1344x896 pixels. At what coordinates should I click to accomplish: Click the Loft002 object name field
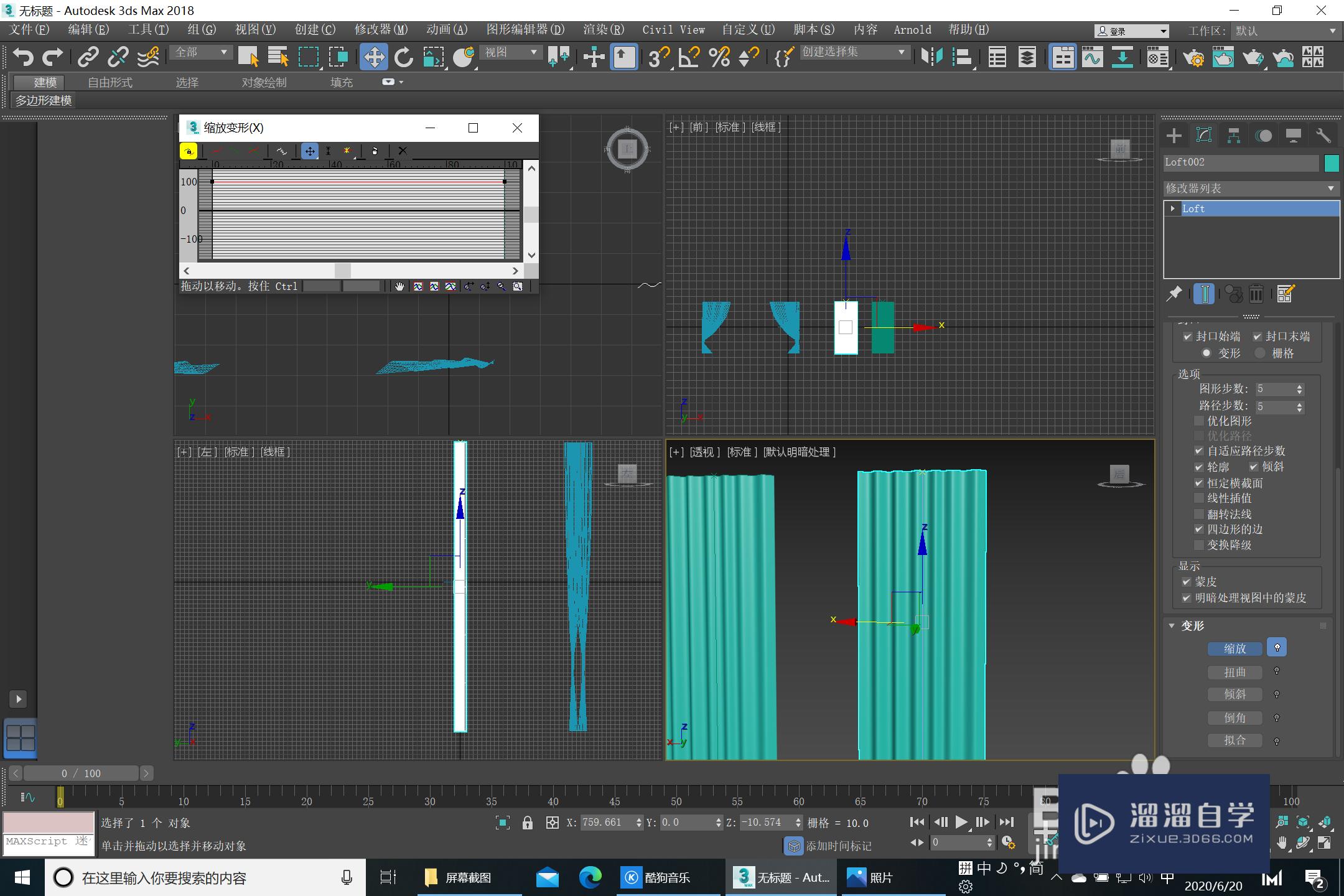(1241, 162)
